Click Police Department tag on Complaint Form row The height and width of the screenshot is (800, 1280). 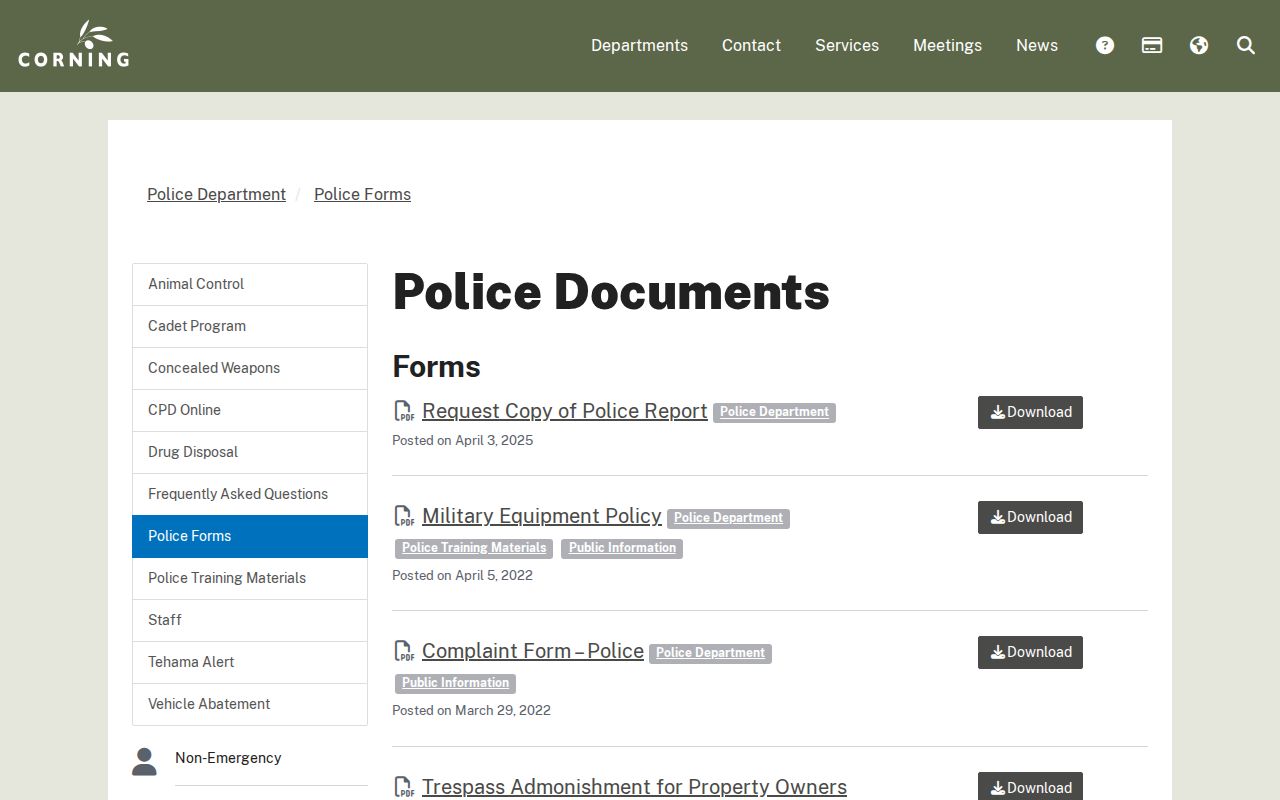(x=710, y=653)
